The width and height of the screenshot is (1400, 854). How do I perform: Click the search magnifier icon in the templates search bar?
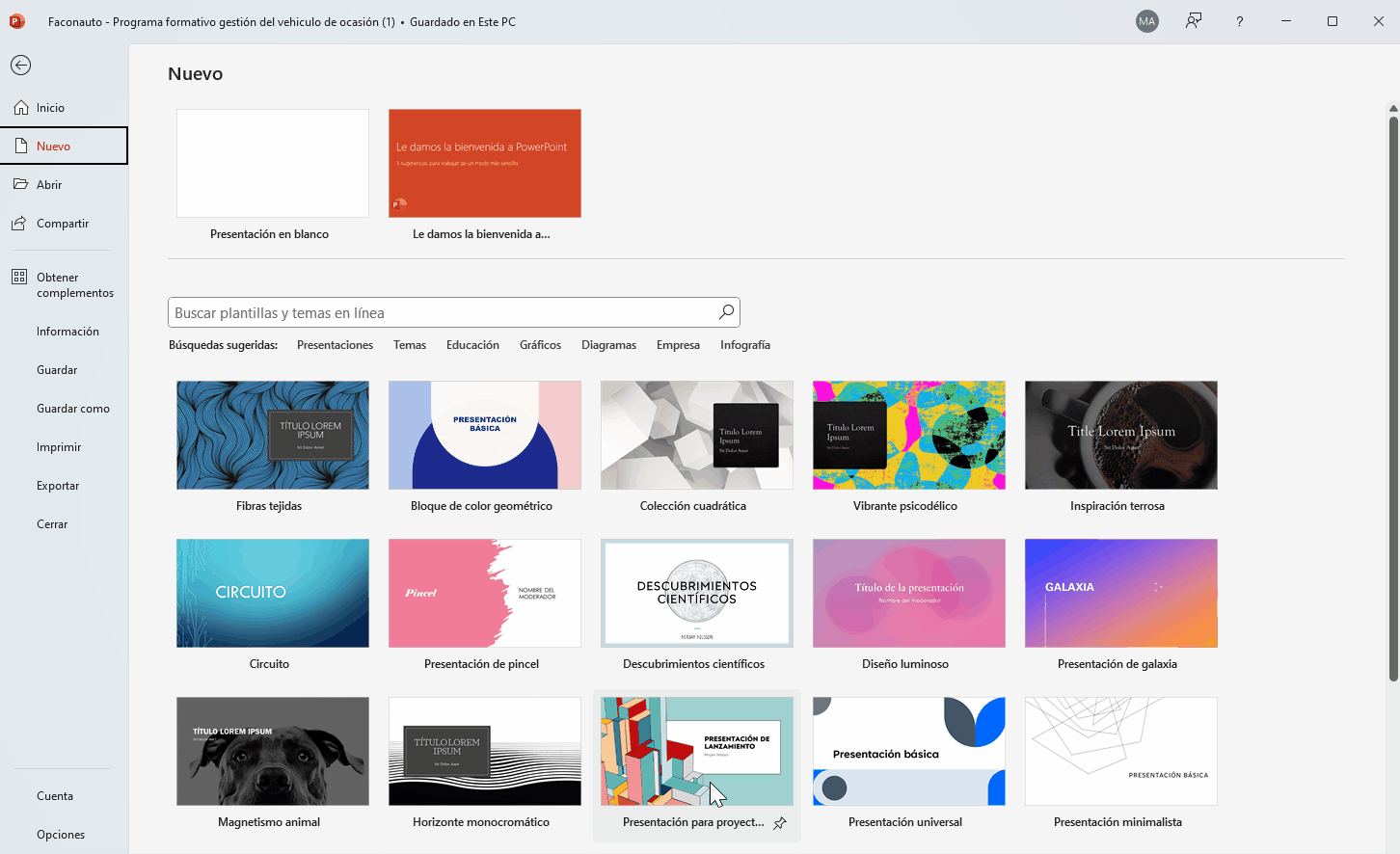tap(725, 311)
